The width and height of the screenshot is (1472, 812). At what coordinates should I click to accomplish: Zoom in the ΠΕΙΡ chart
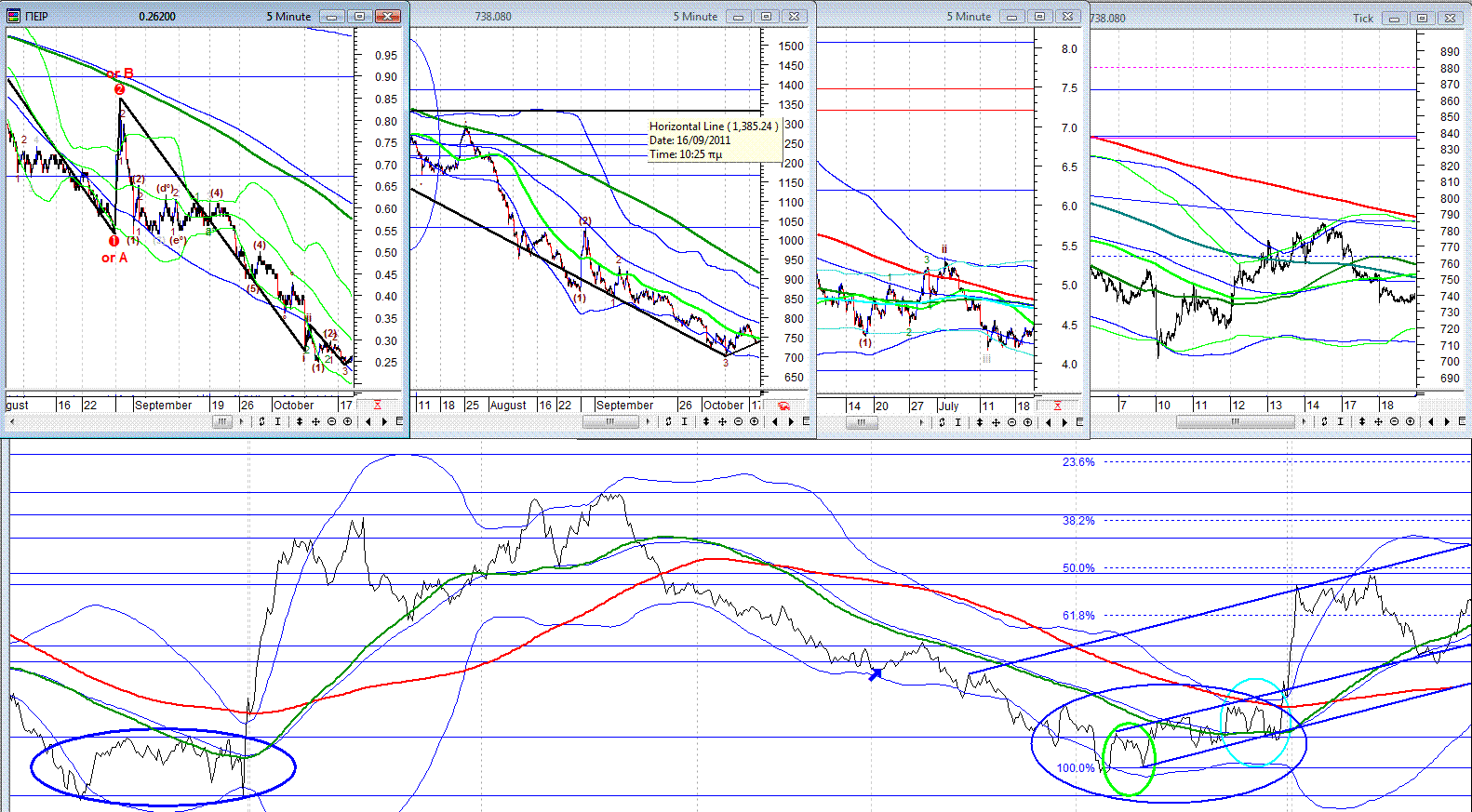pos(347,421)
